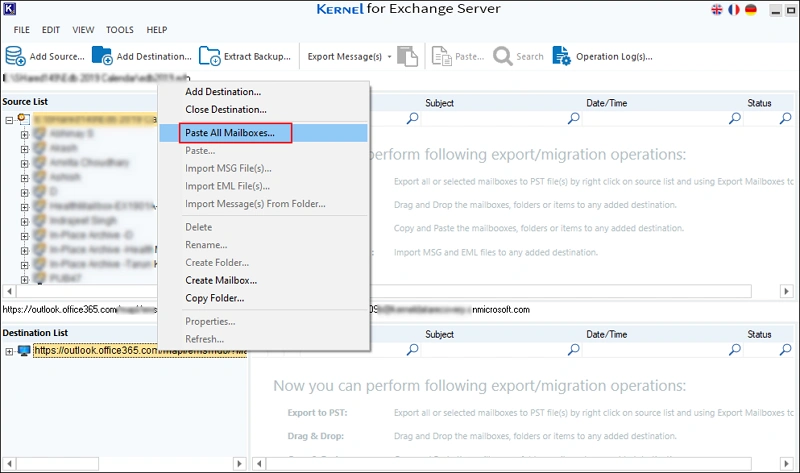Click search icon left of destination Subject field

click(x=413, y=350)
